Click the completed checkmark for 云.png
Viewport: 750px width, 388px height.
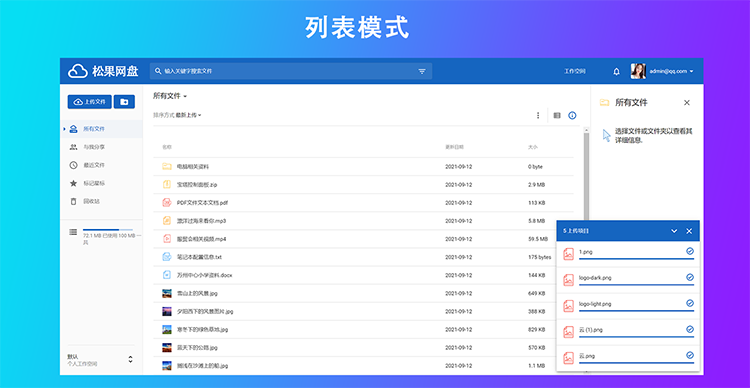coord(690,355)
